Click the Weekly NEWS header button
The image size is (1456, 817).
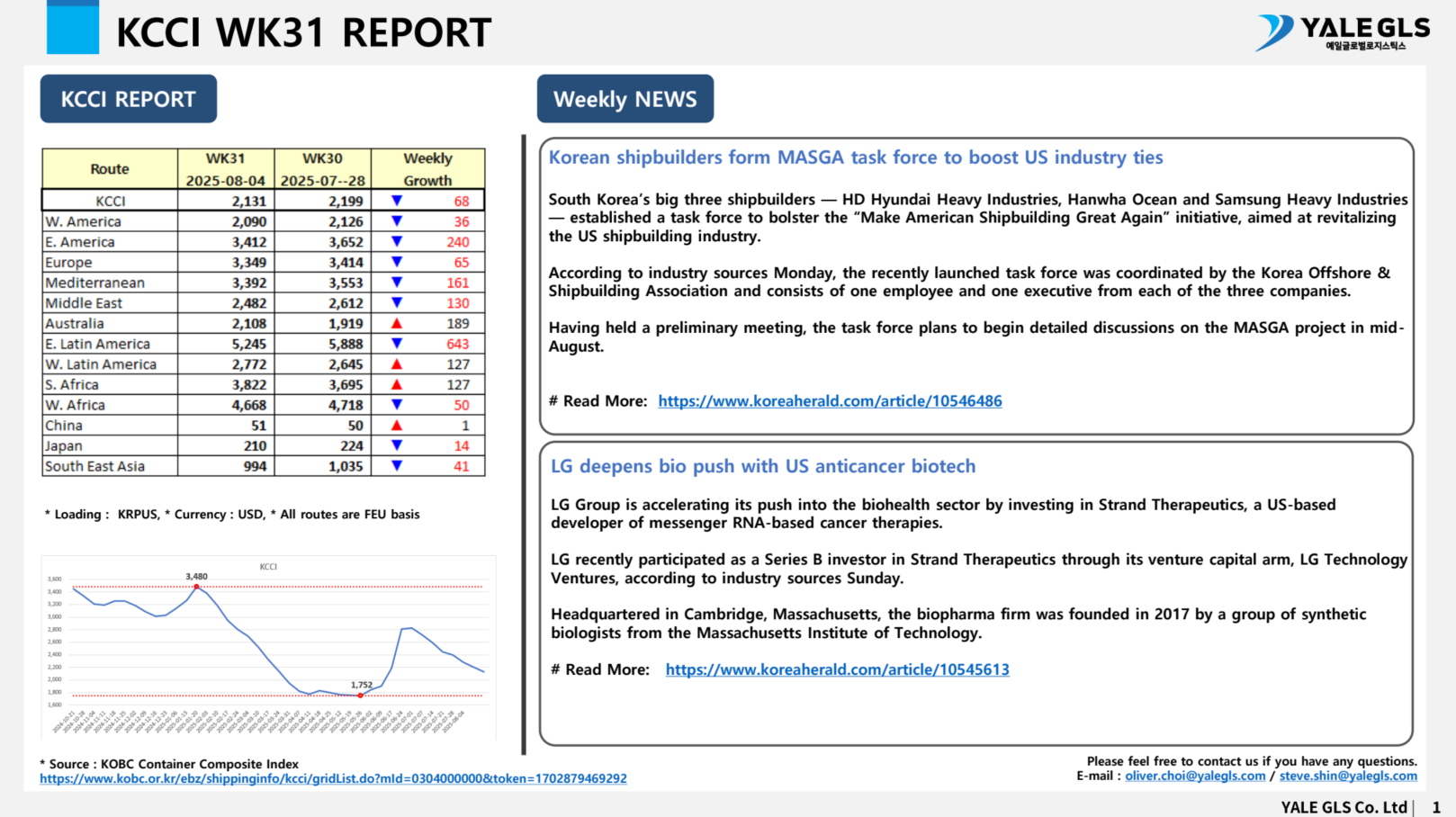(x=625, y=99)
